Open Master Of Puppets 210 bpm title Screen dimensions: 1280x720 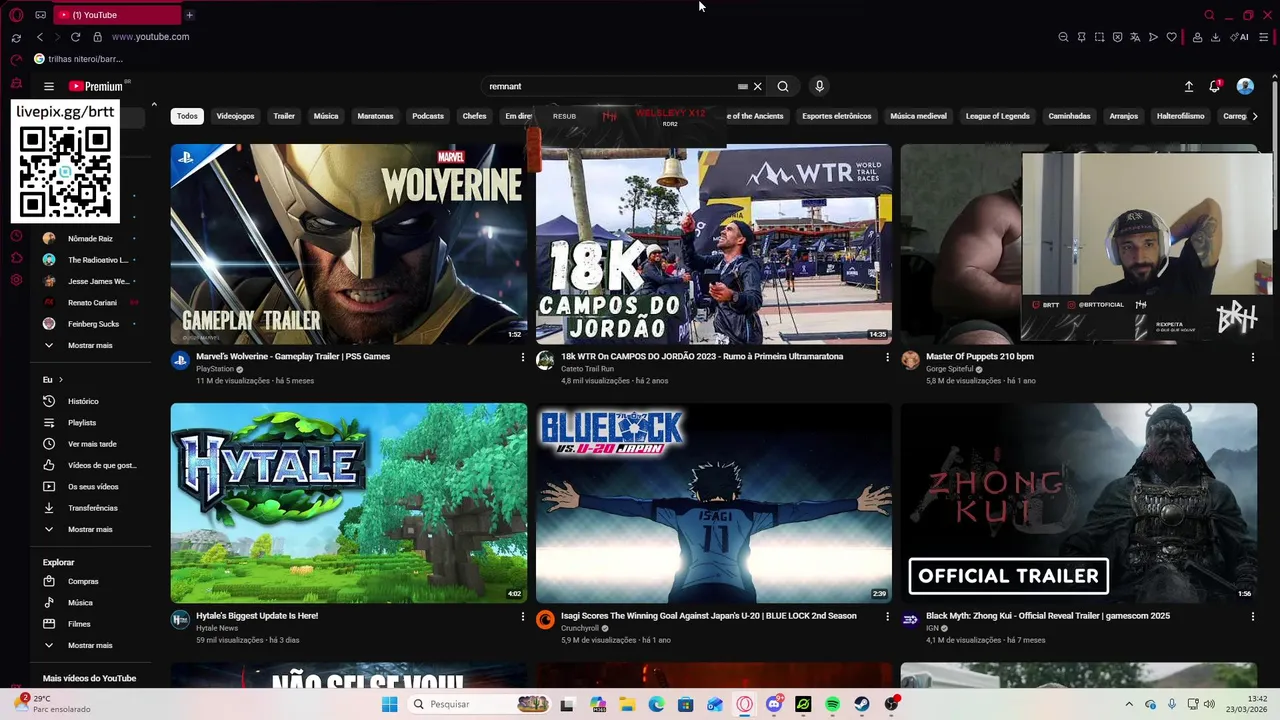point(980,356)
